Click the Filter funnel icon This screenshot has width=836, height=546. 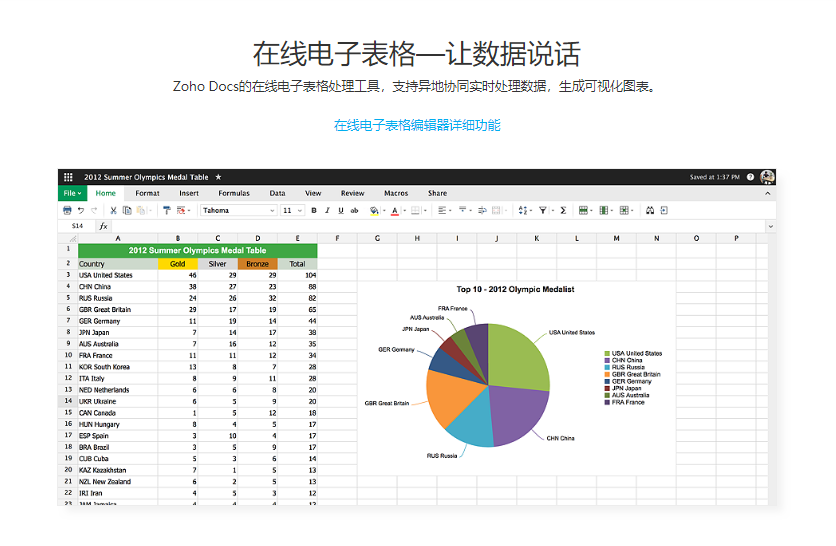[542, 211]
